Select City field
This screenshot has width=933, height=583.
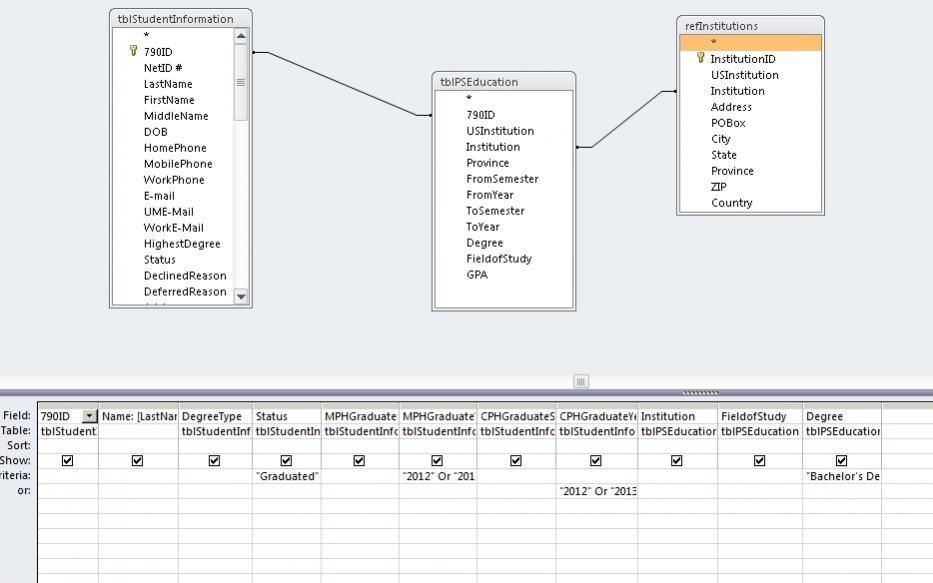pyautogui.click(x=721, y=139)
